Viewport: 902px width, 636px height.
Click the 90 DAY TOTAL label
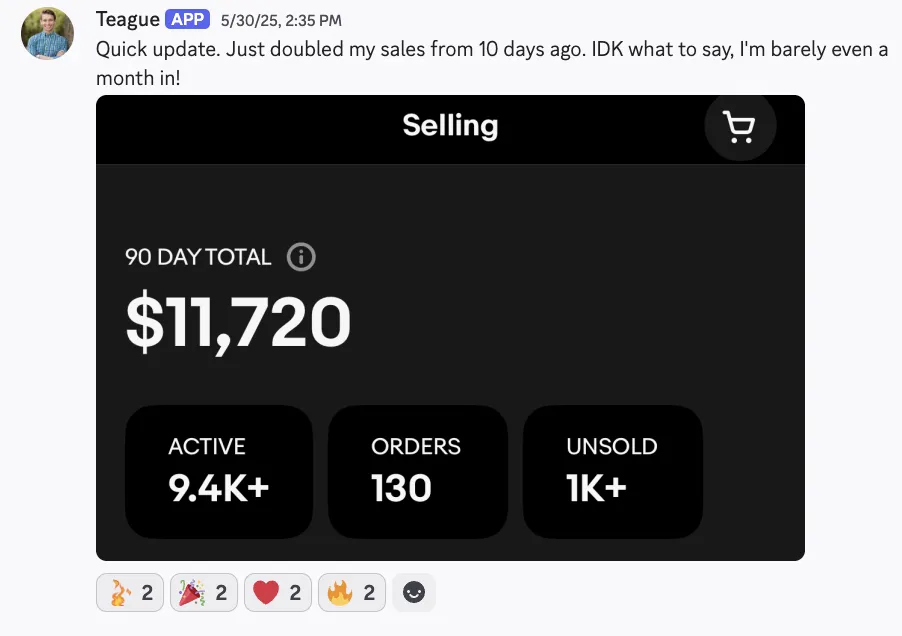(198, 257)
